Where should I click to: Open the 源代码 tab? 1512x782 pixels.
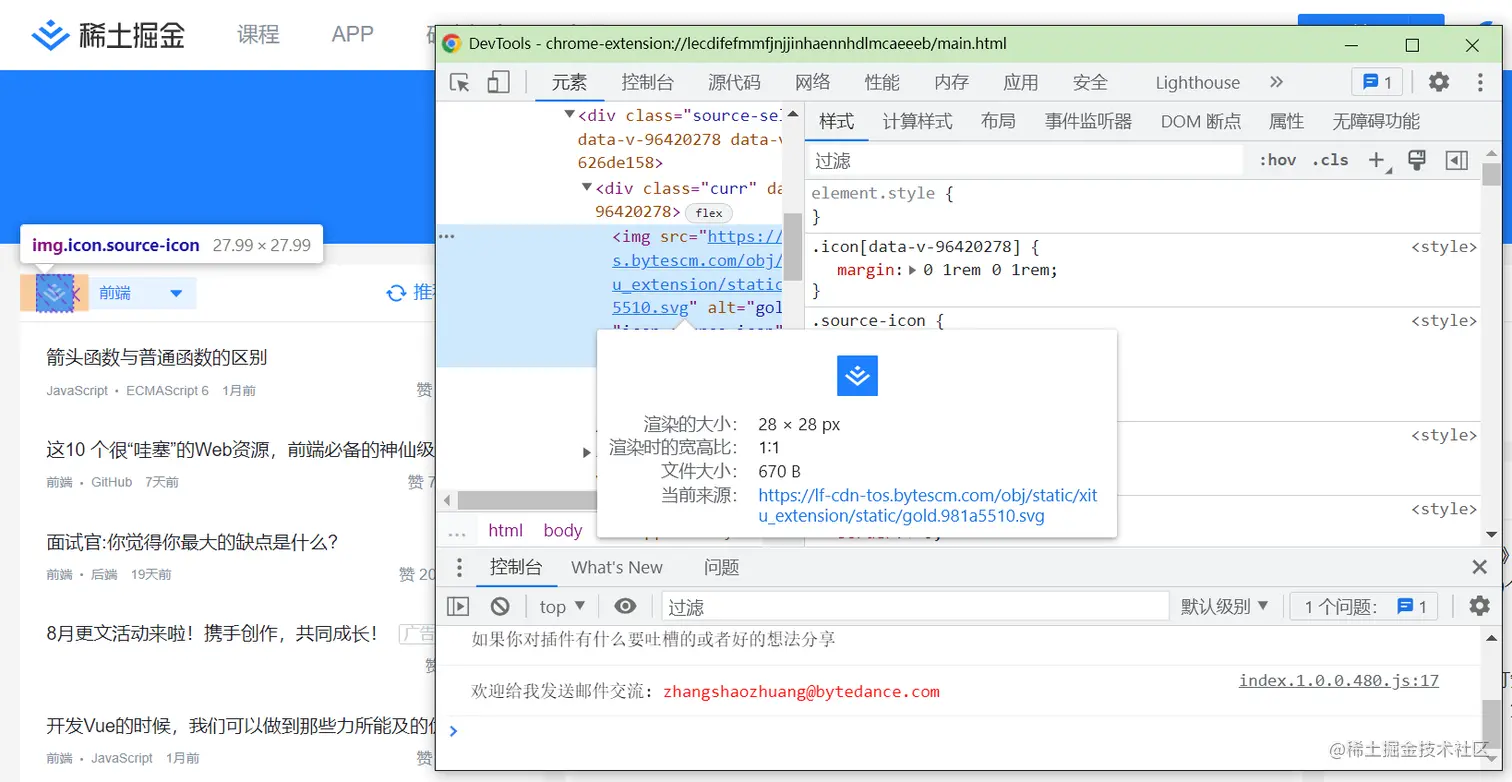734,83
